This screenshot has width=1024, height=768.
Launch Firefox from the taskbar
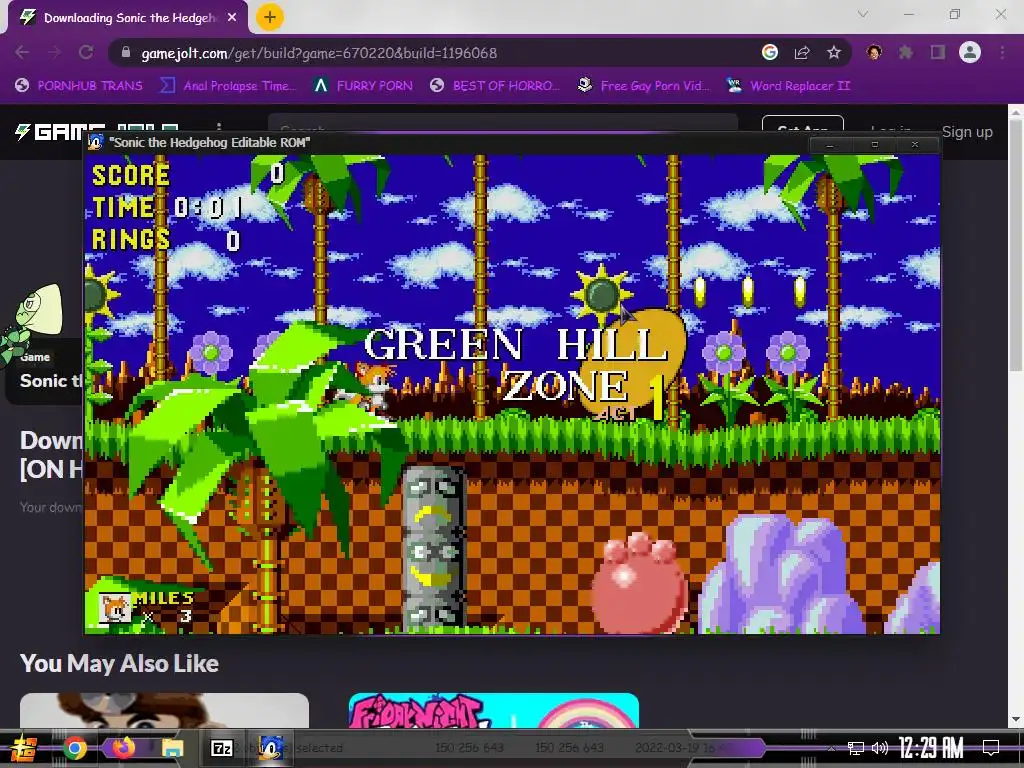click(123, 748)
